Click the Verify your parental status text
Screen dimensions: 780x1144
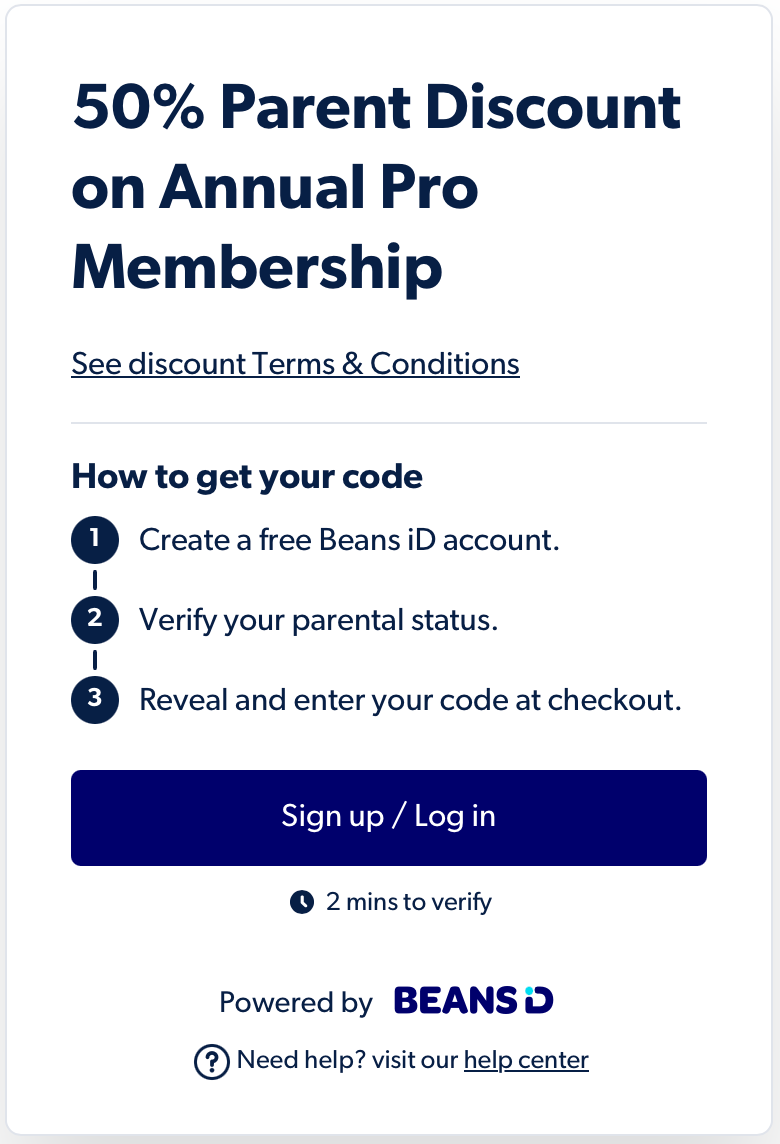click(318, 621)
